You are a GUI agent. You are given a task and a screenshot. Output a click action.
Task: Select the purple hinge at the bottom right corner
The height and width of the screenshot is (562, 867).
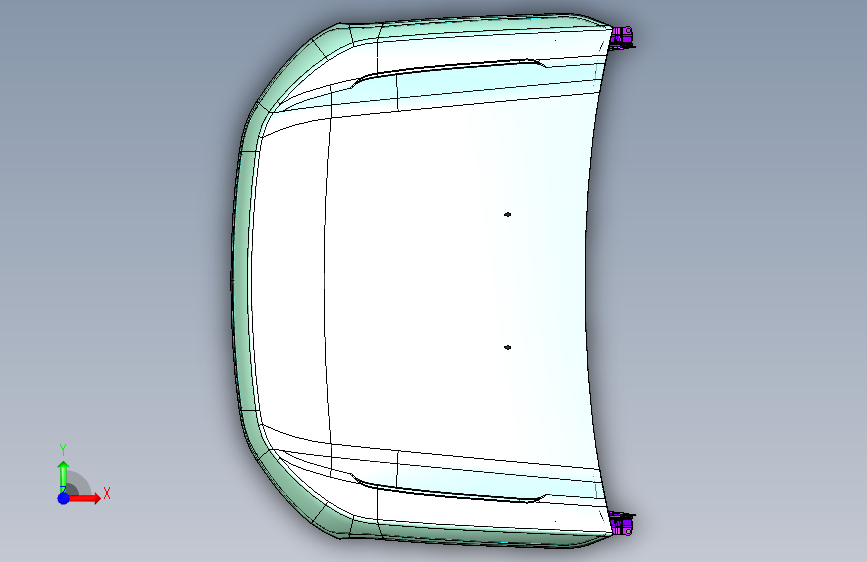[x=621, y=523]
